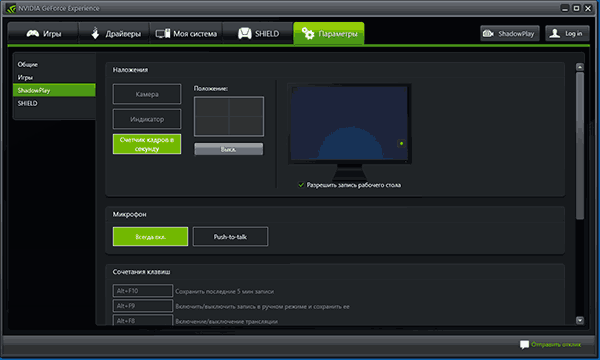This screenshot has width=600, height=360.
Task: Click the Alt+F9 hotkey field
Action: 143,306
